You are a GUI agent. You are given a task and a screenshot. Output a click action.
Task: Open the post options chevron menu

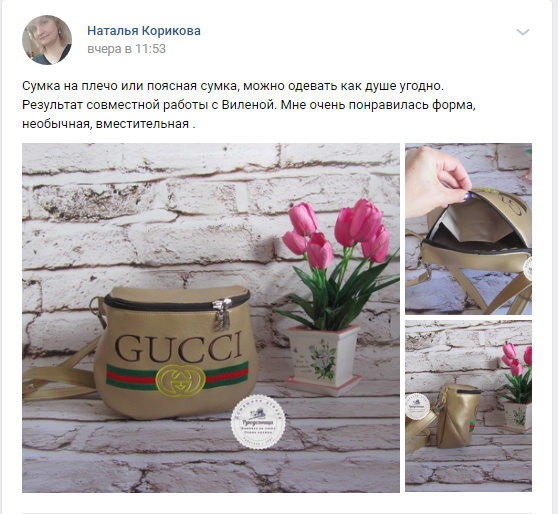point(523,32)
